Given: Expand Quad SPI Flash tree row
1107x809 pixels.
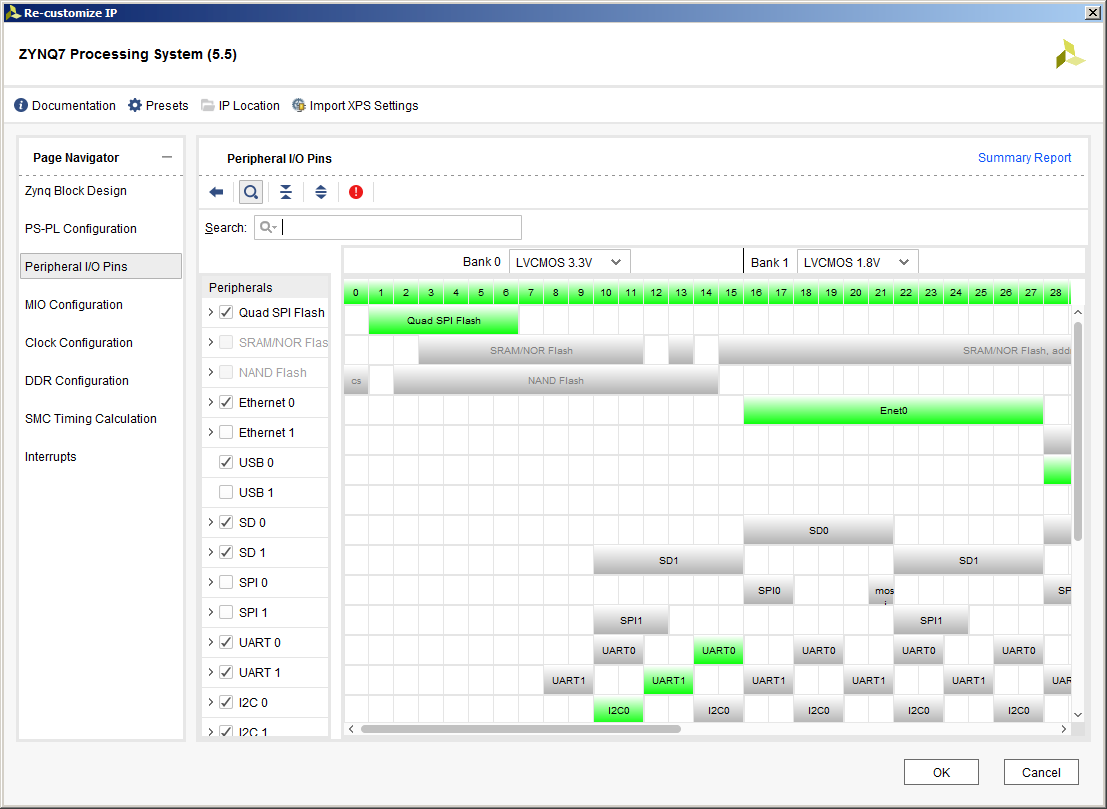Looking at the screenshot, I should 210,312.
